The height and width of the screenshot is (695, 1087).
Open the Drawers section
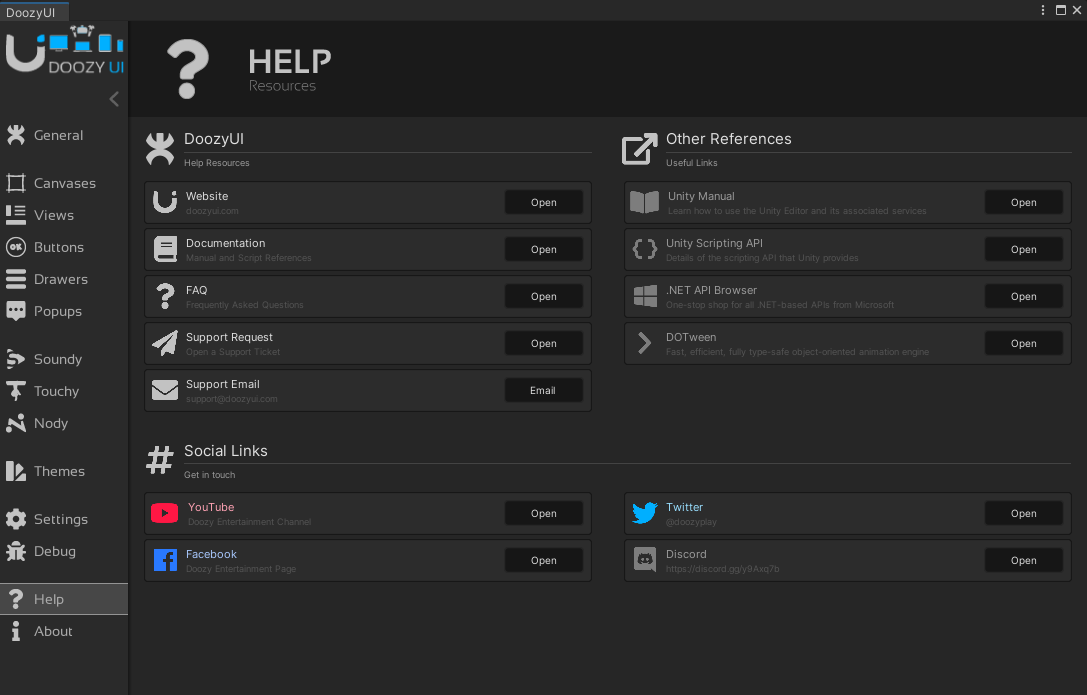(58, 279)
